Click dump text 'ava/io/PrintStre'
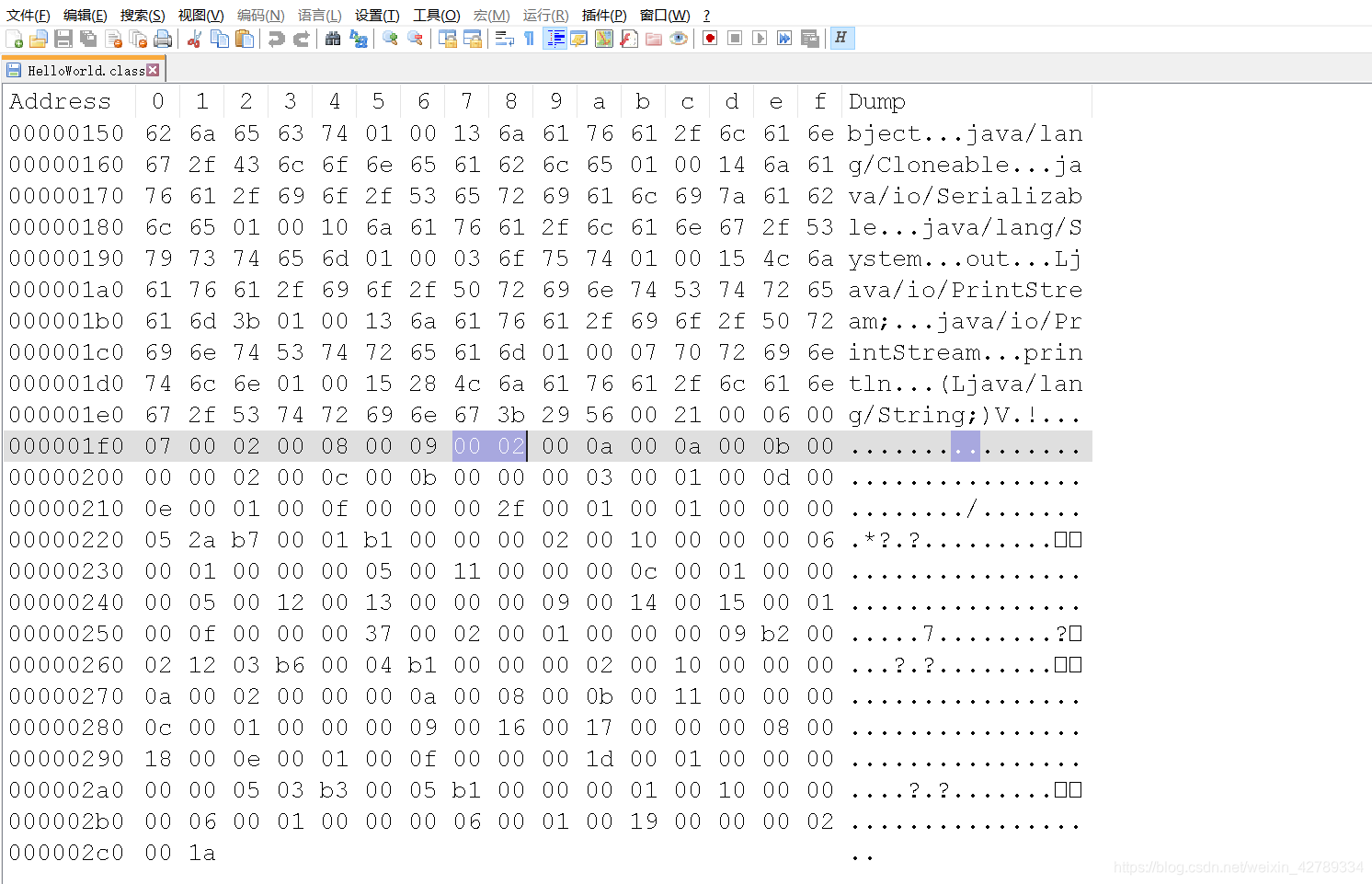The image size is (1372, 884). (966, 290)
